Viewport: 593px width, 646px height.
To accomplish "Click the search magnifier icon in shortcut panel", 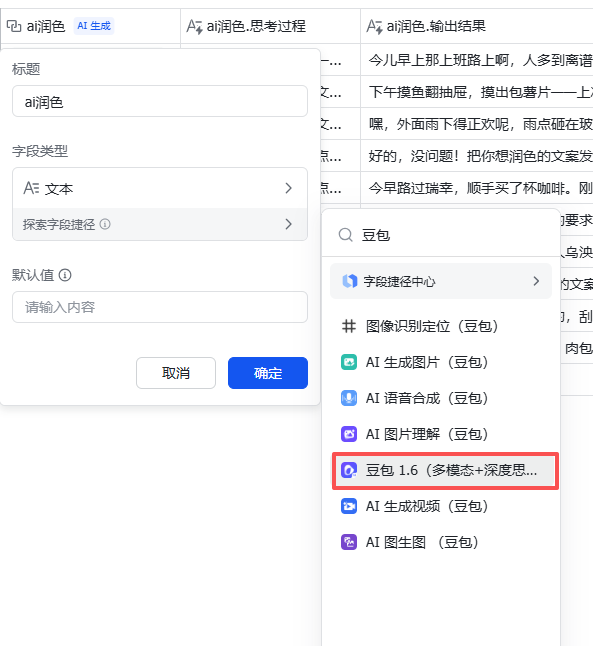I will pyautogui.click(x=345, y=235).
